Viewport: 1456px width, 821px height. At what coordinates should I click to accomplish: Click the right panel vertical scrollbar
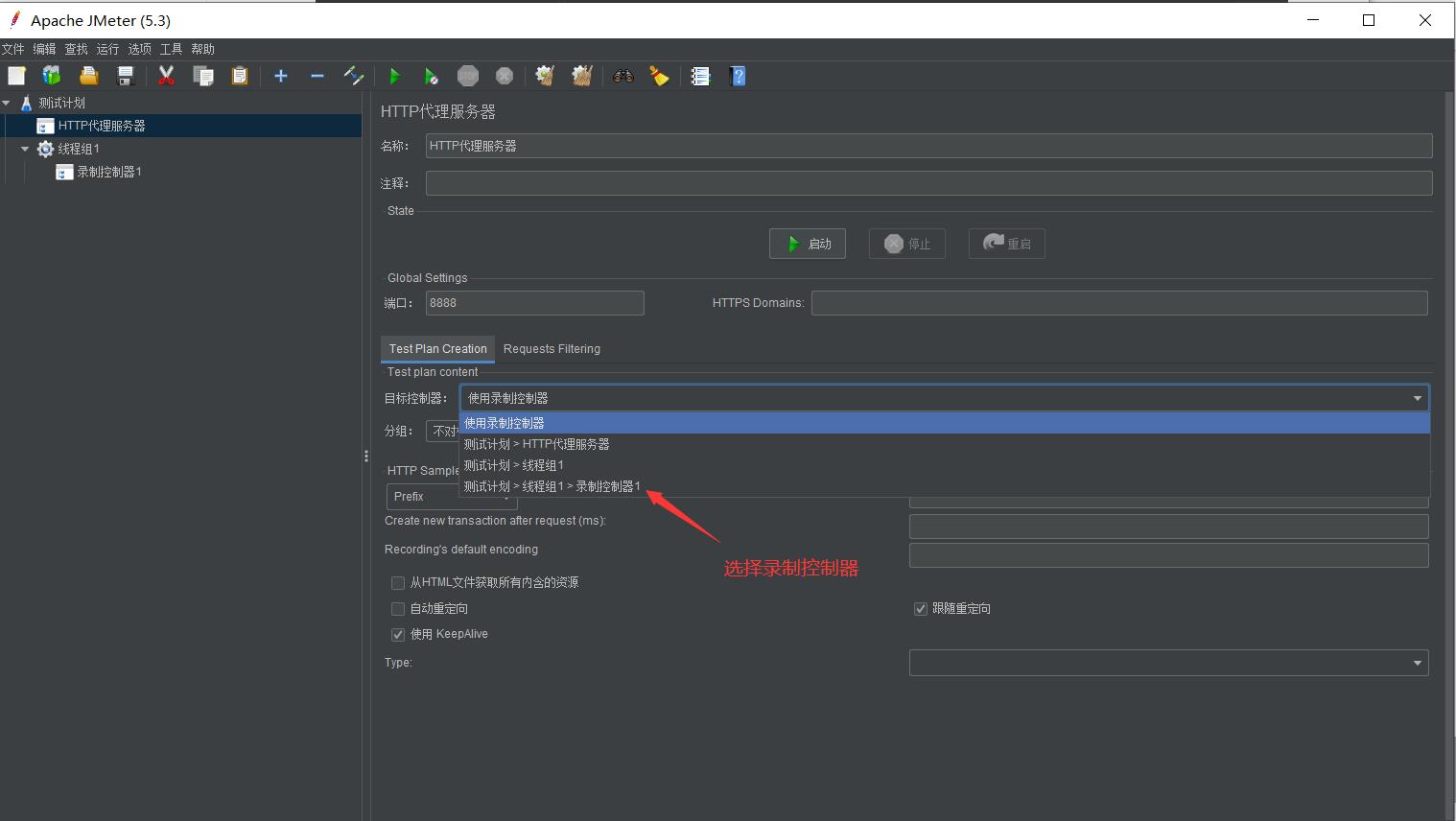coord(1449,457)
